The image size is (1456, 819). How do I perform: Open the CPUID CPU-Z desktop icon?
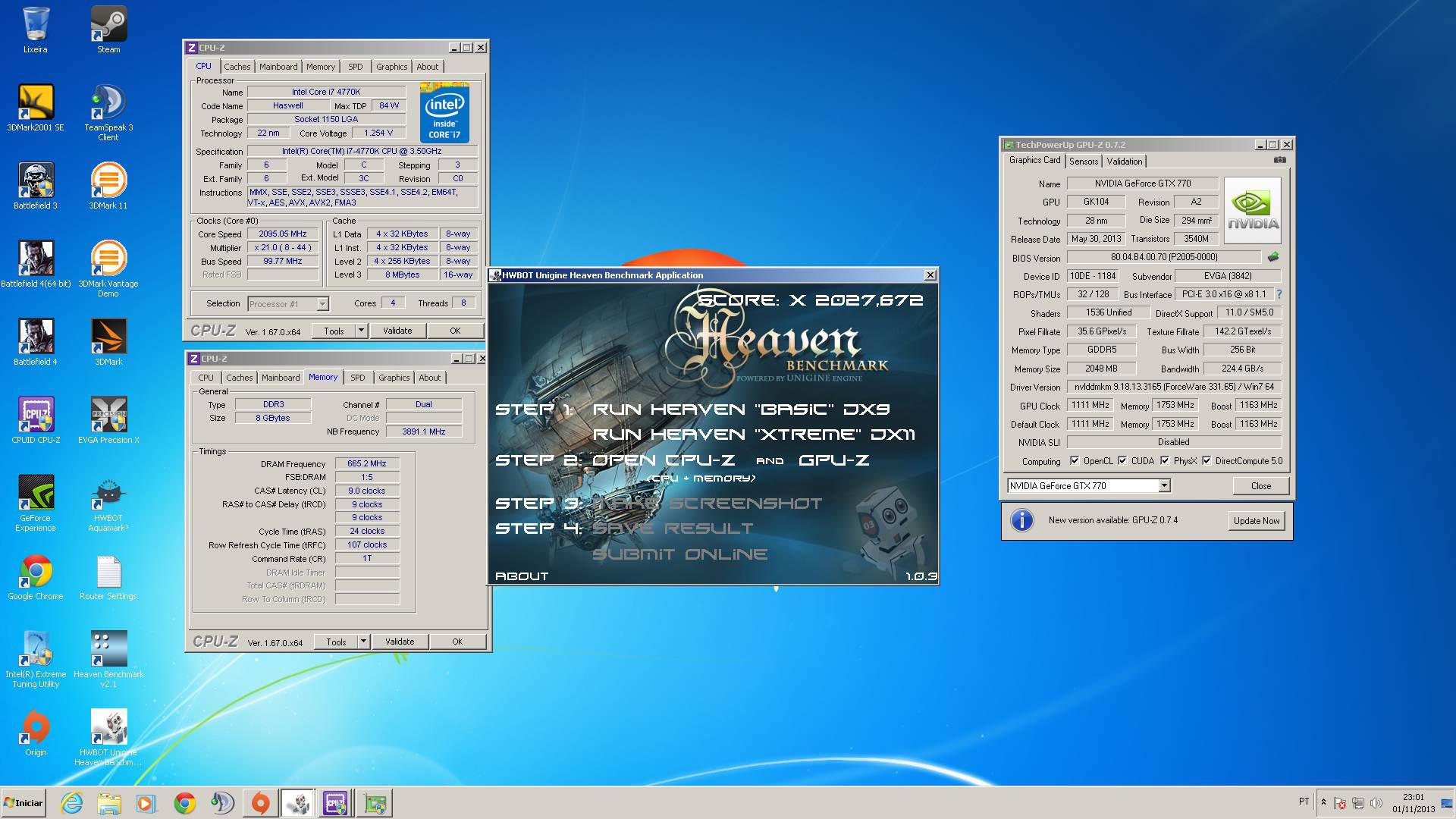[36, 421]
